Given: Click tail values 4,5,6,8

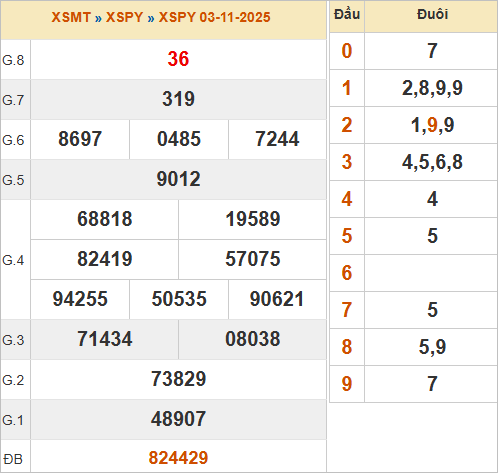Looking at the screenshot, I should click(x=432, y=162).
